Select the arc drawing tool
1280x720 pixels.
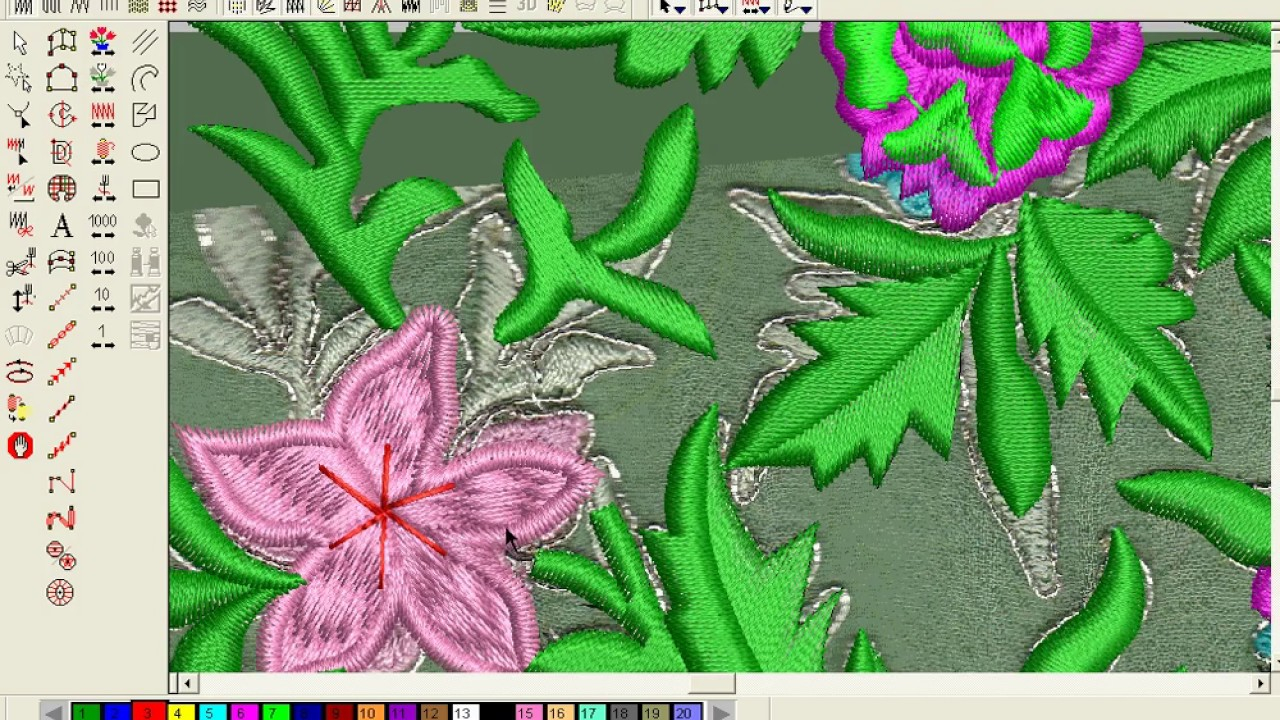coord(145,79)
